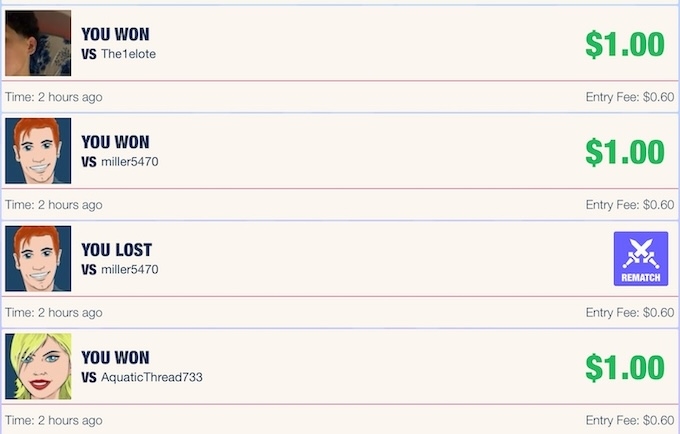
Task: Open AquaticThread733's blonde avatar
Action: pyautogui.click(x=38, y=366)
